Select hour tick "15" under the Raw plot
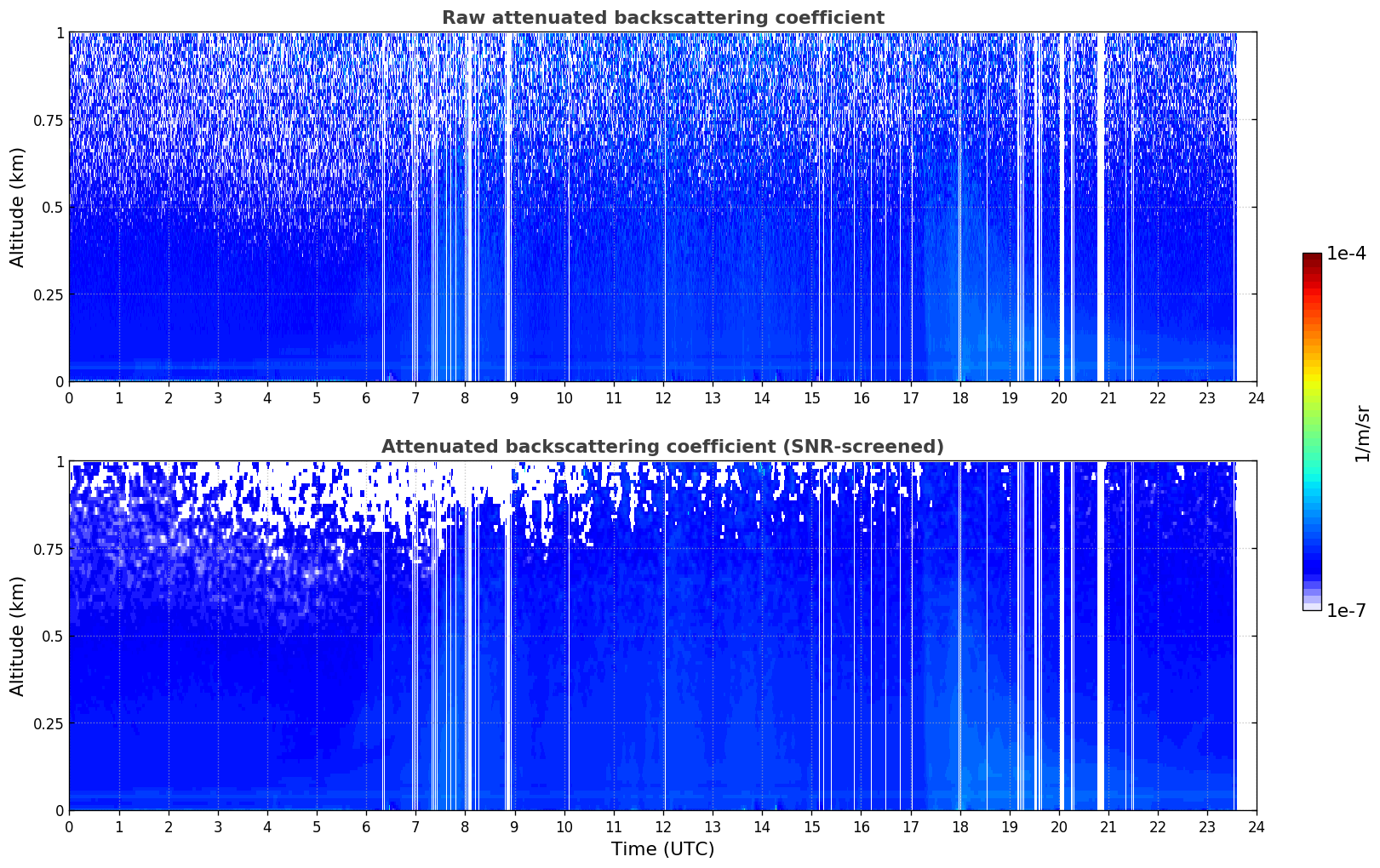Screen dimensions: 1380x868 811,397
